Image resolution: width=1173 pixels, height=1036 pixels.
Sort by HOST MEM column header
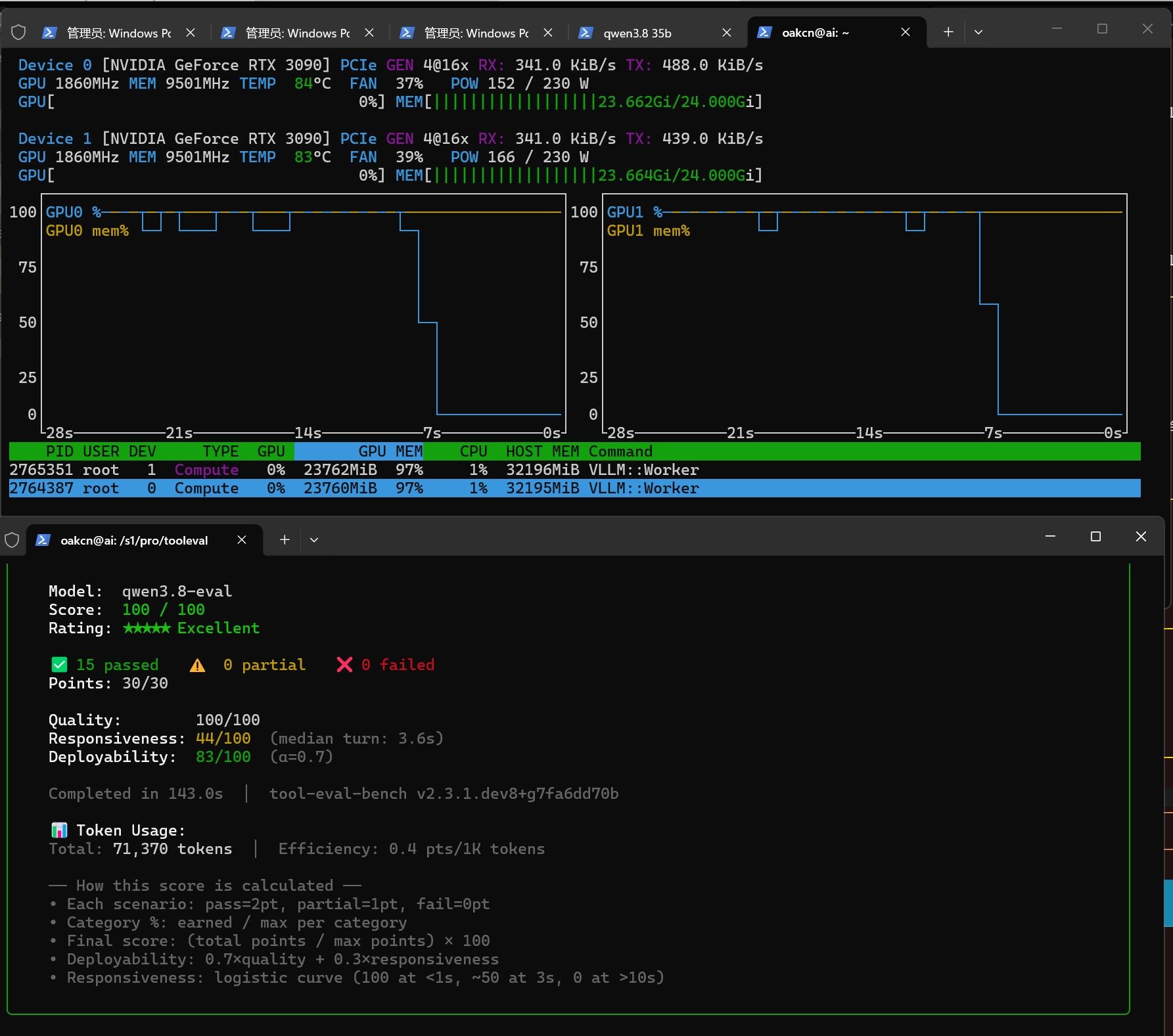point(542,451)
